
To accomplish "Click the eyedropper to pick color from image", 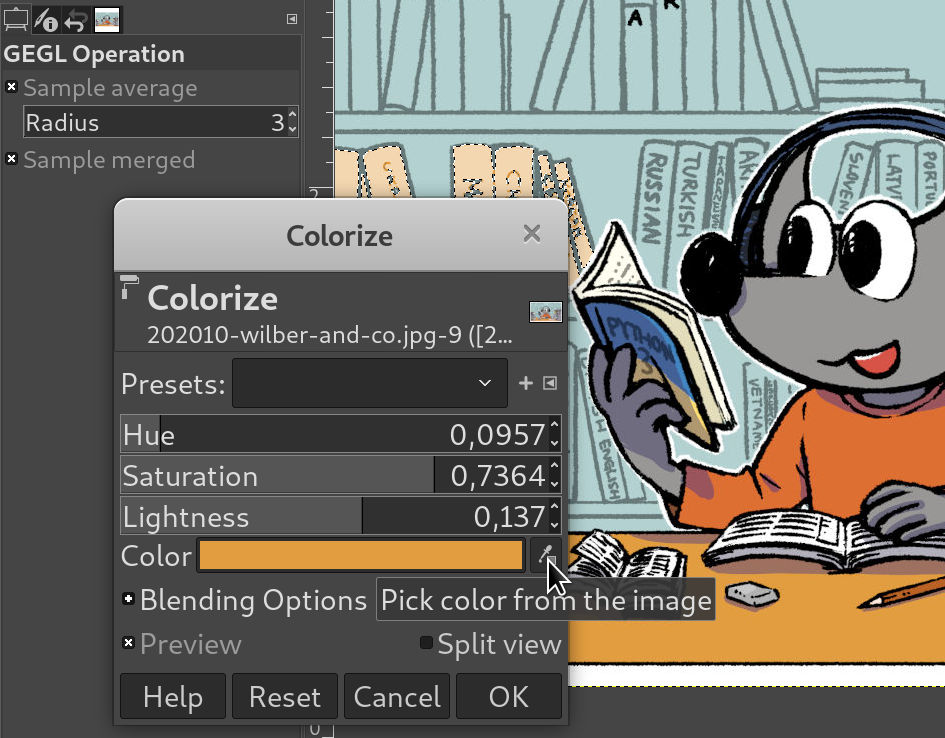I will (x=546, y=555).
